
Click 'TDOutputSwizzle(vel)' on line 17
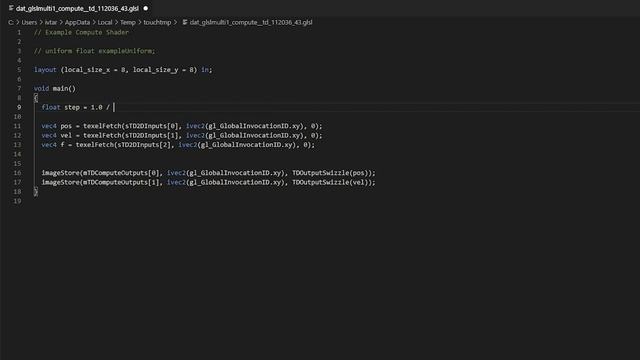[331, 182]
